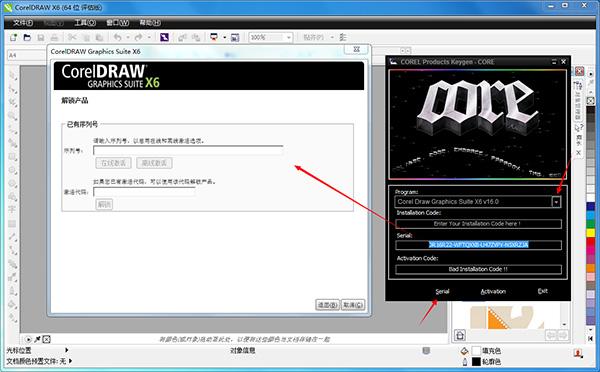This screenshot has height=372, width=600.
Task: Select the yellow swatch in color palette
Action: (591, 232)
